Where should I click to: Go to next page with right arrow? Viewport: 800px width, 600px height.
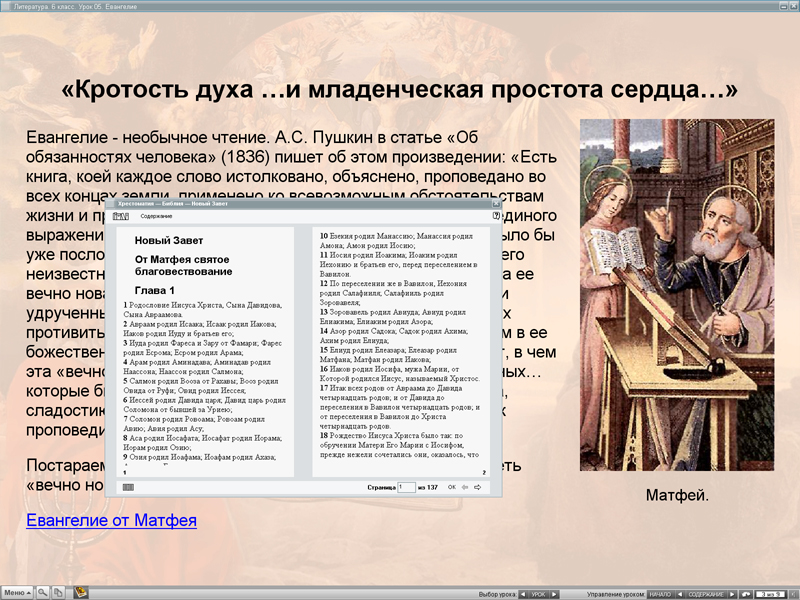478,487
